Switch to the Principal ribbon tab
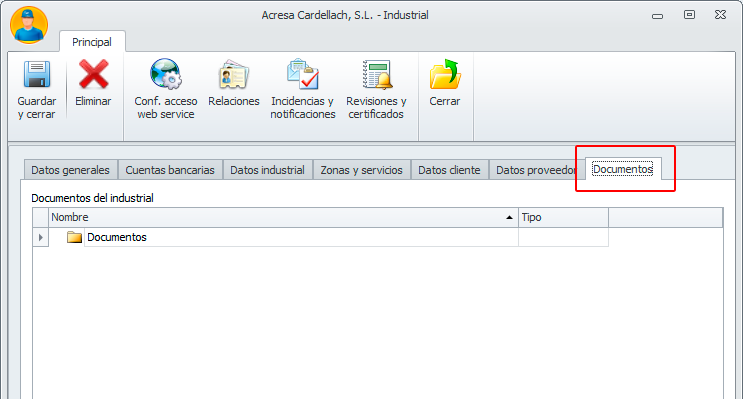Image resolution: width=743 pixels, height=399 pixels. tap(92, 42)
